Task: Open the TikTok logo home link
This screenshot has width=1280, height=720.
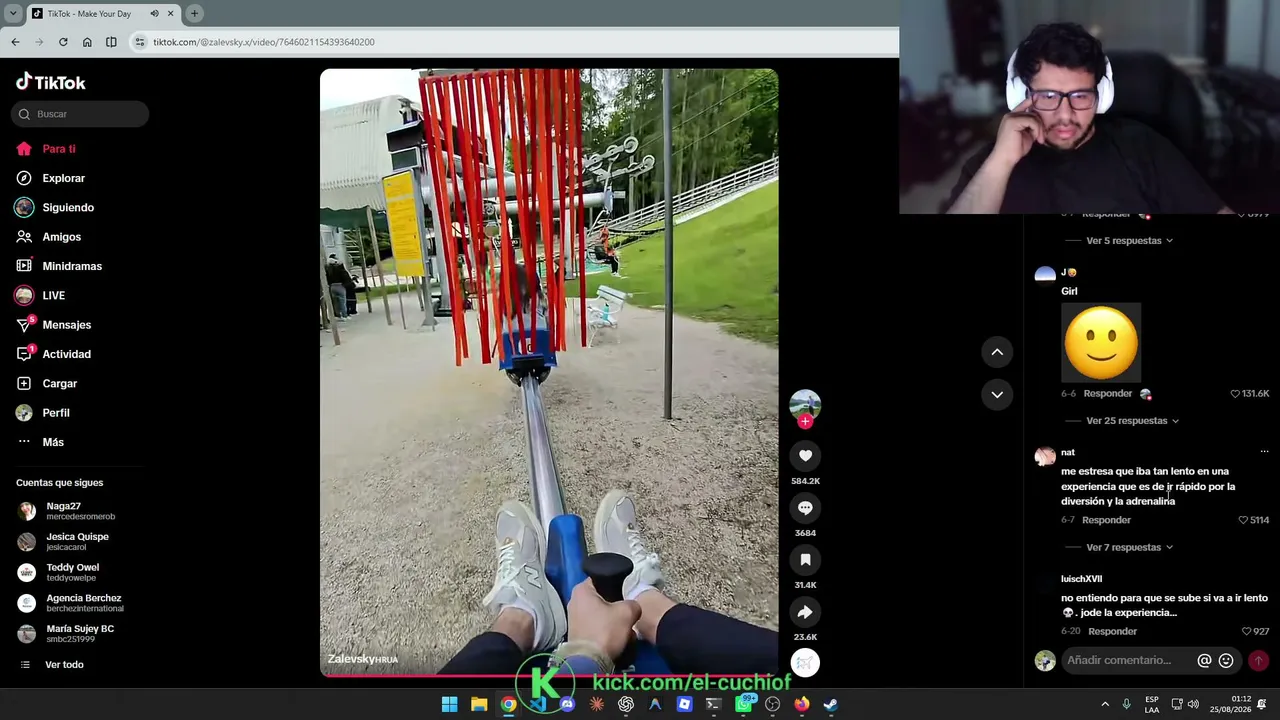Action: (x=51, y=82)
